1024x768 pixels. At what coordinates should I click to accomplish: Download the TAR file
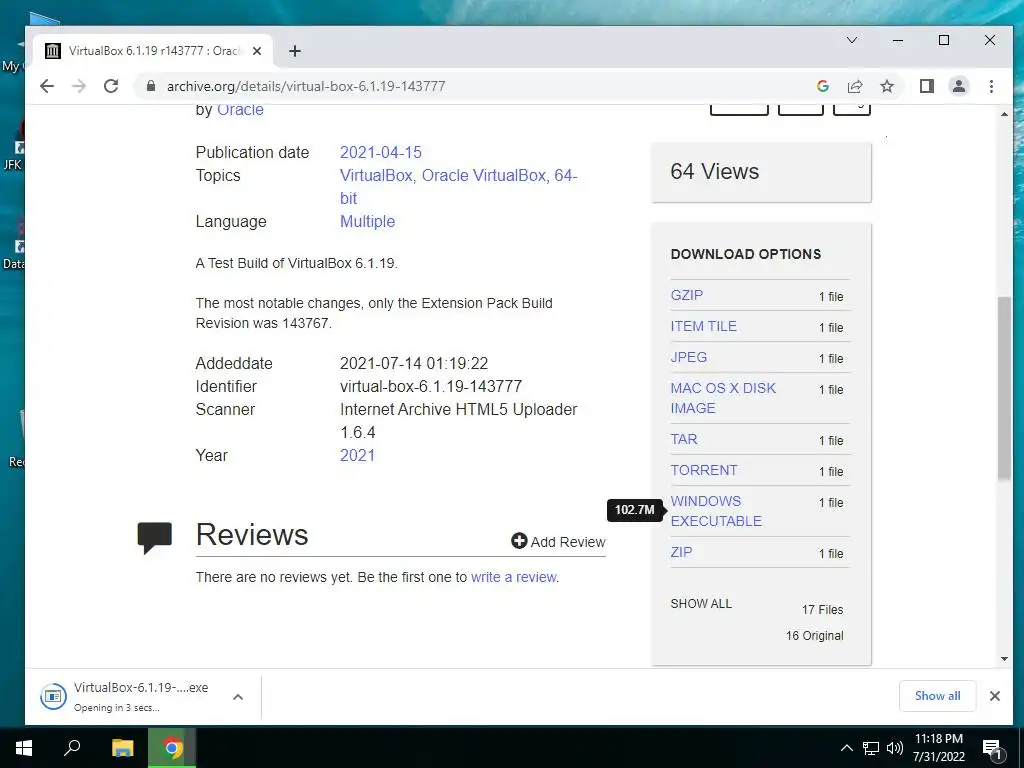(684, 439)
